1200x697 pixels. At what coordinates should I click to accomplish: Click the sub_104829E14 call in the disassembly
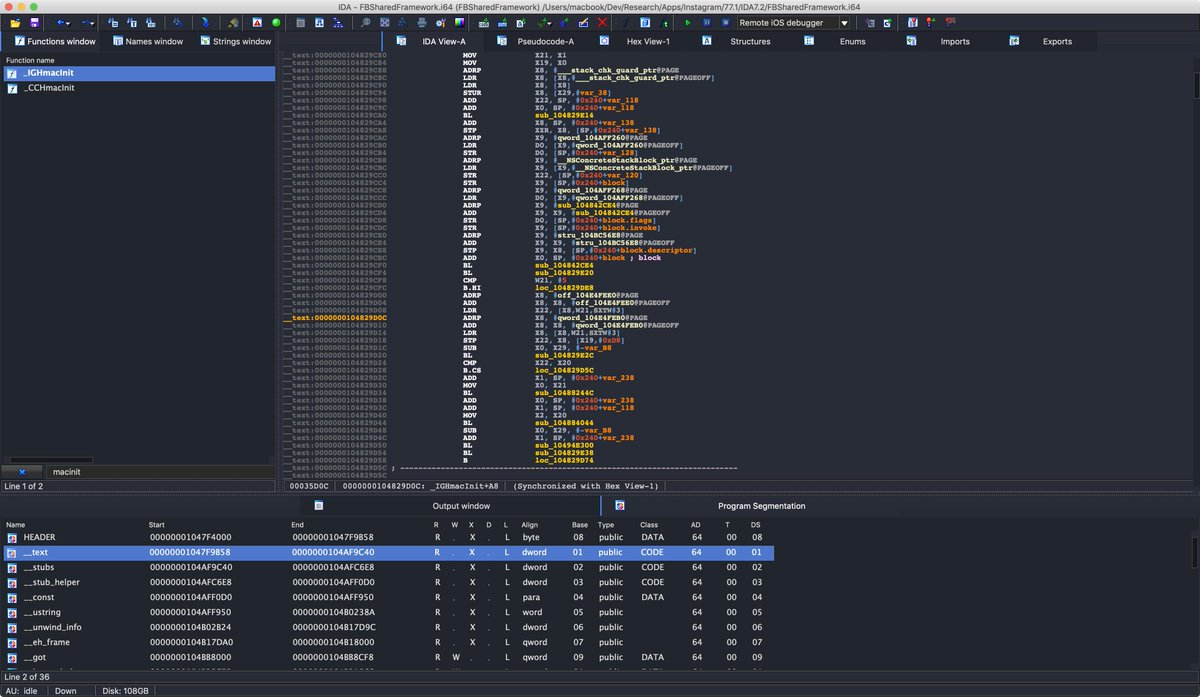pos(563,115)
